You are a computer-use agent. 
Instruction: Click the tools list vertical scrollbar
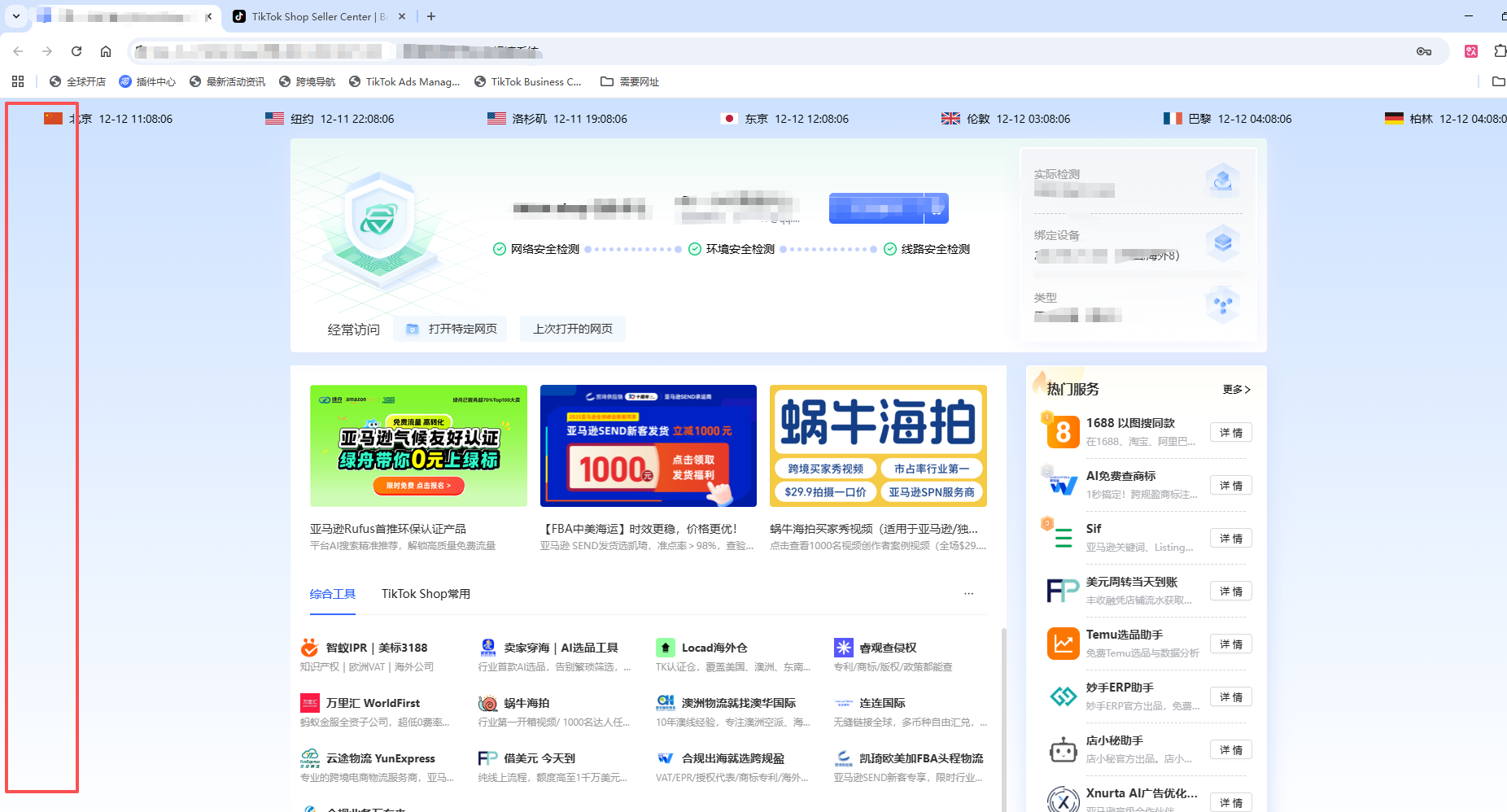tap(1003, 719)
